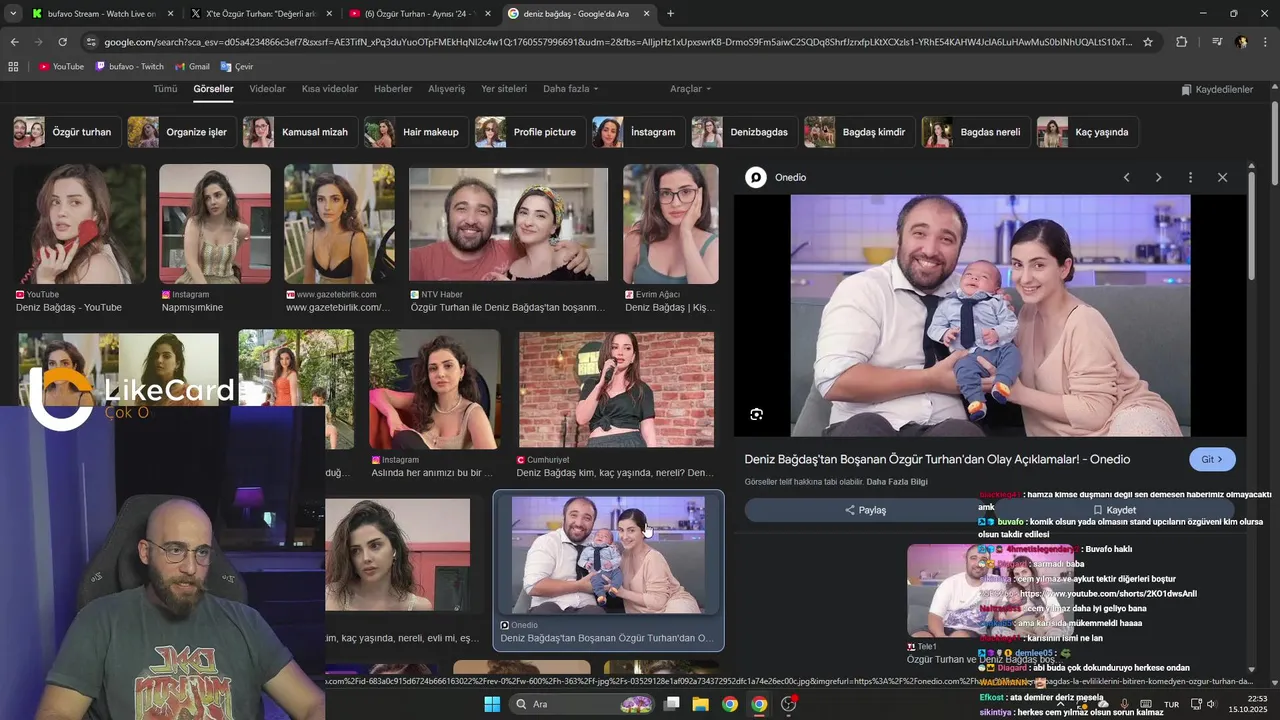
Task: Switch to the Kısa videolar tab
Action: point(329,89)
